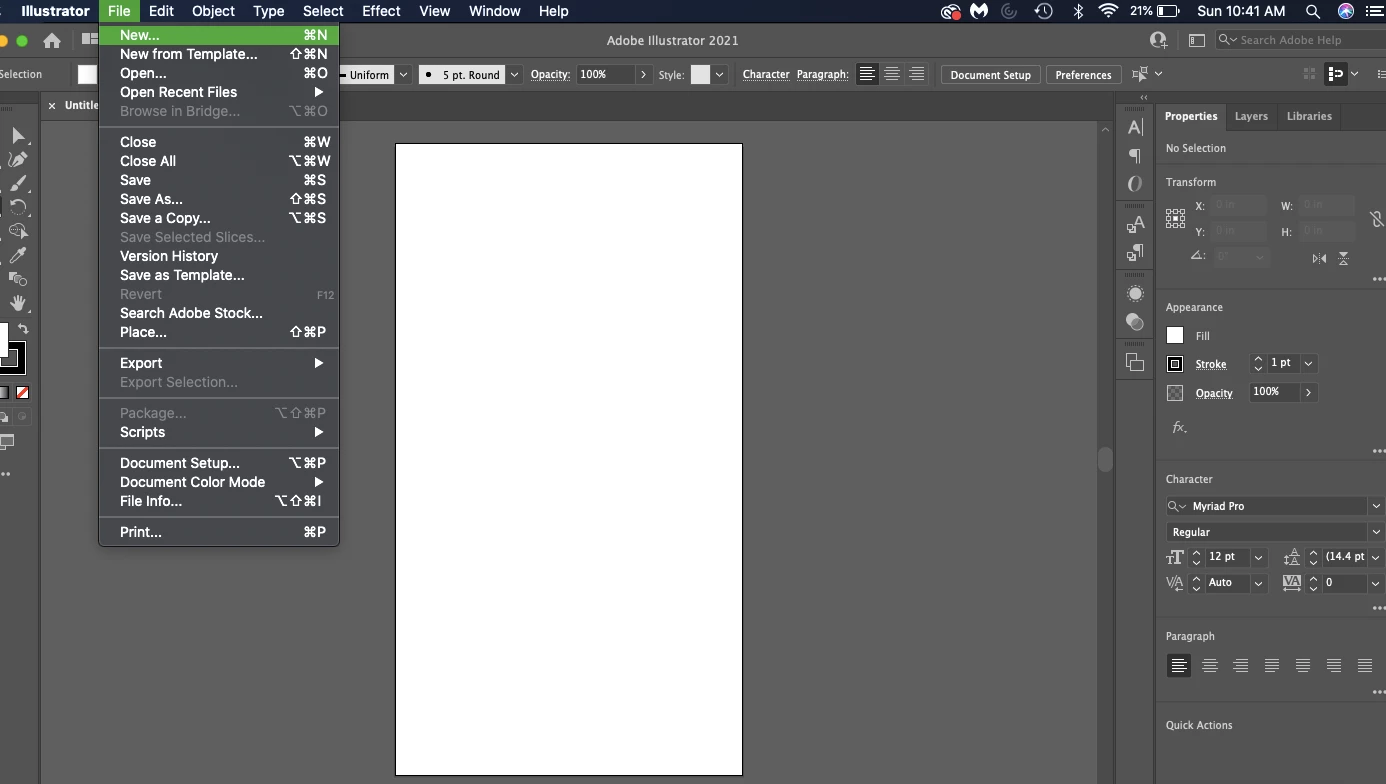Click the fx effects icon
Screen dimensions: 1386x784
pyautogui.click(x=1180, y=427)
